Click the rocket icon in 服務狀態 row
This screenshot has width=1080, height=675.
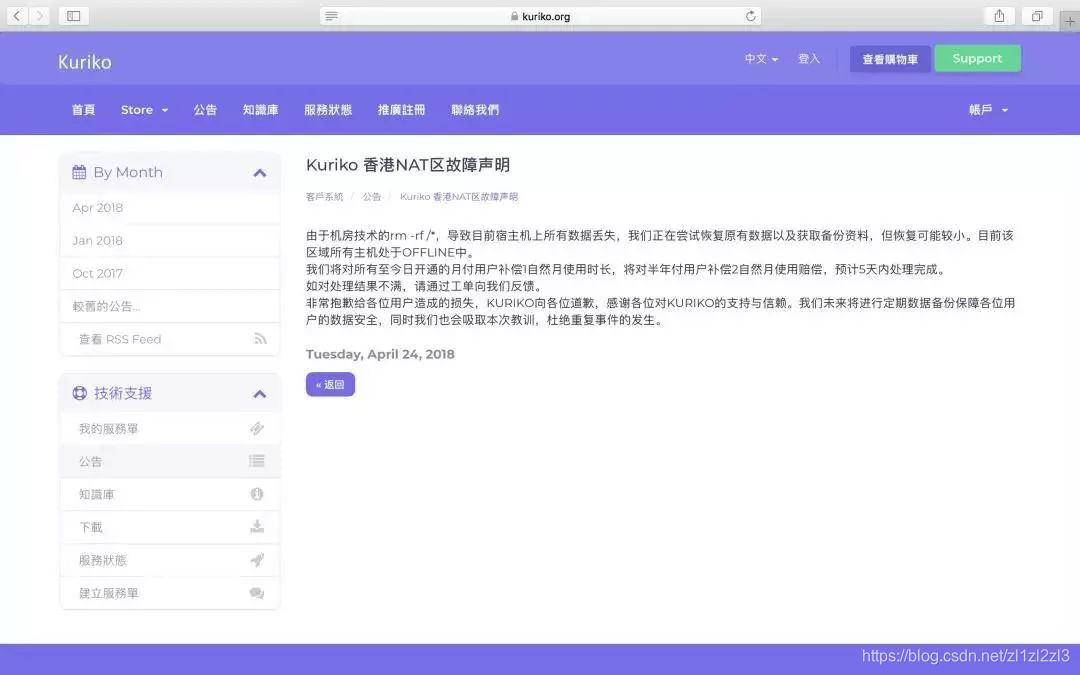[257, 560]
